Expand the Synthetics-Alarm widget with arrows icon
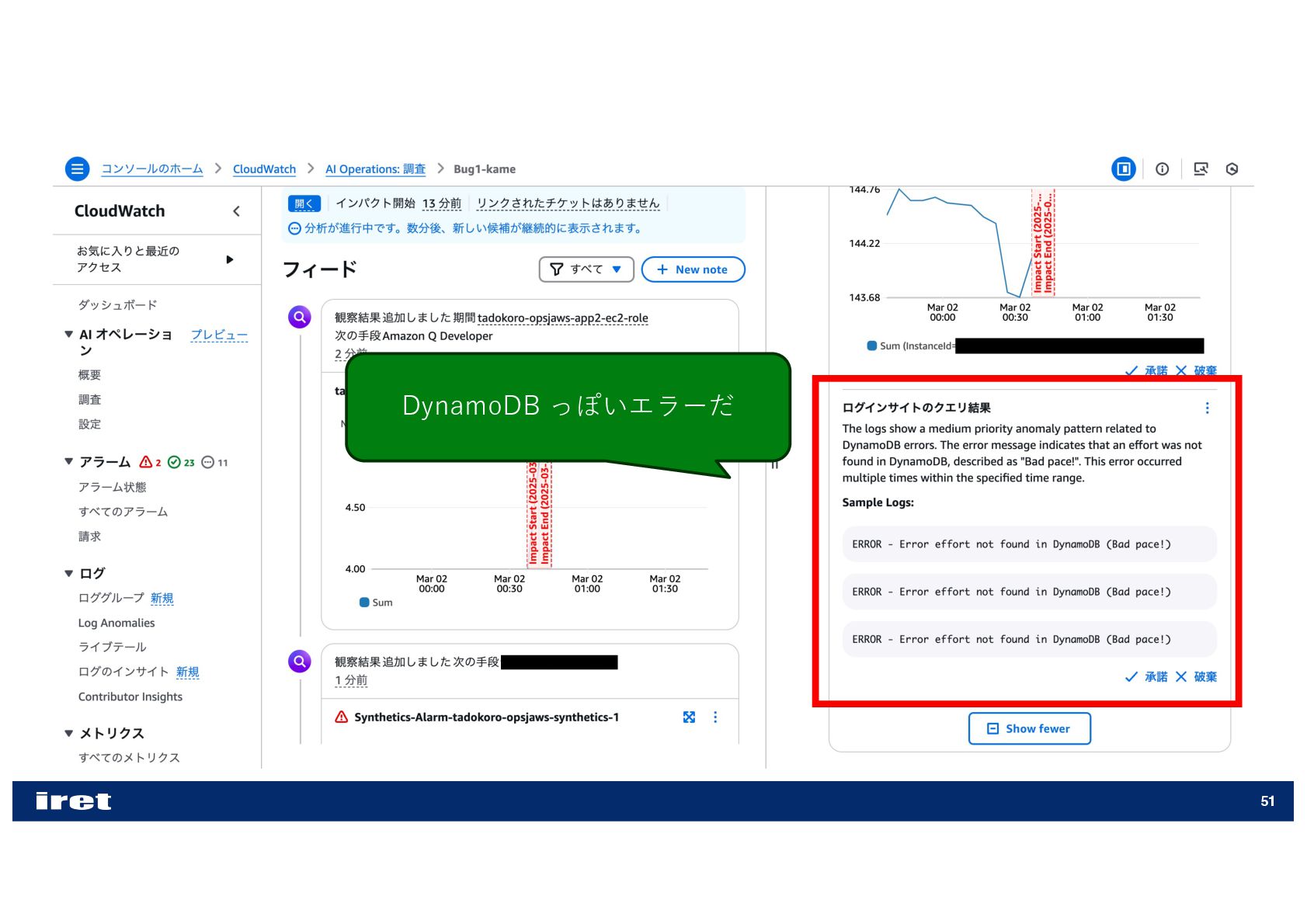The height and width of the screenshot is (924, 1307). [x=689, y=717]
